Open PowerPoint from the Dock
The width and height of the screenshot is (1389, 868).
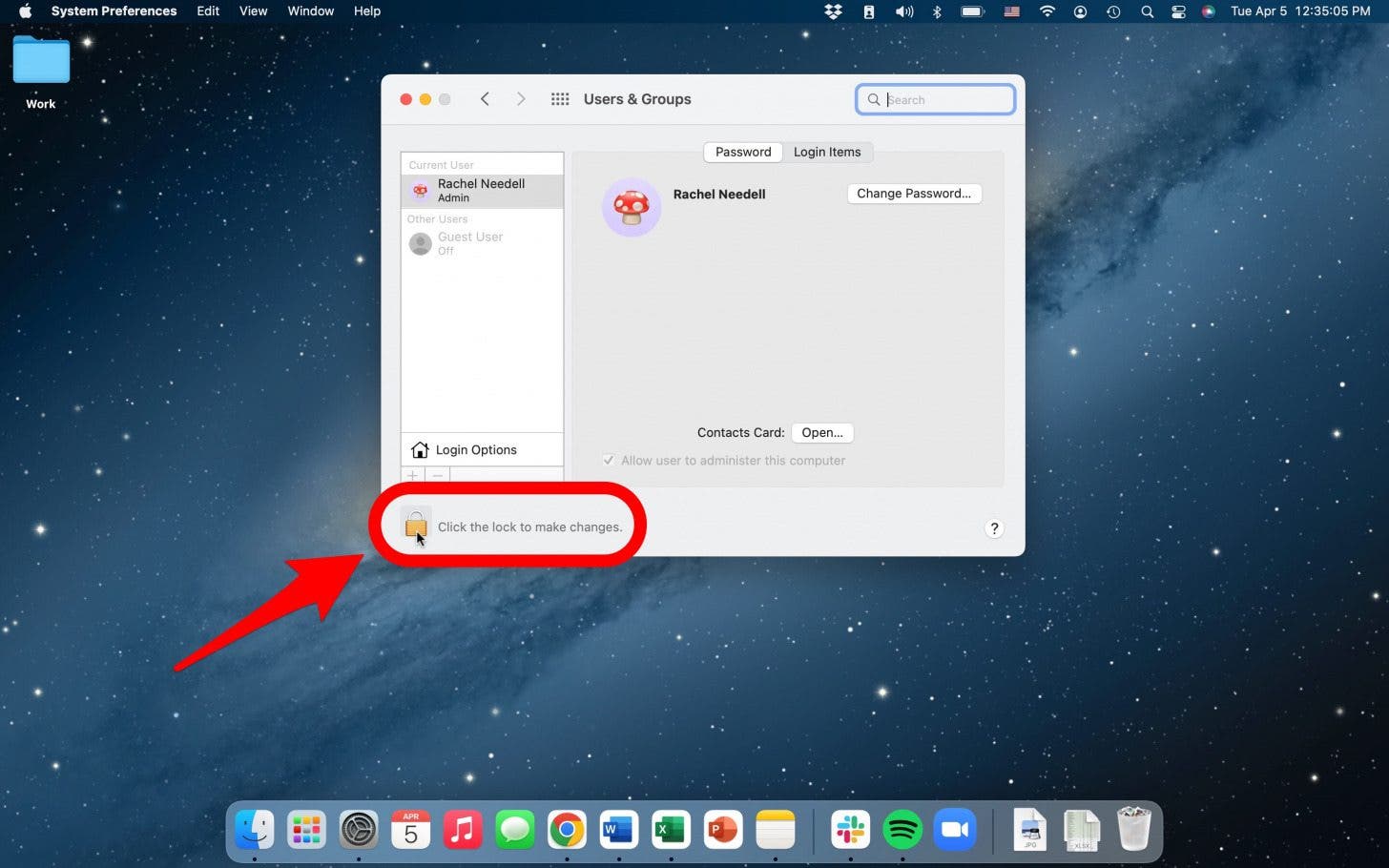coord(722,830)
